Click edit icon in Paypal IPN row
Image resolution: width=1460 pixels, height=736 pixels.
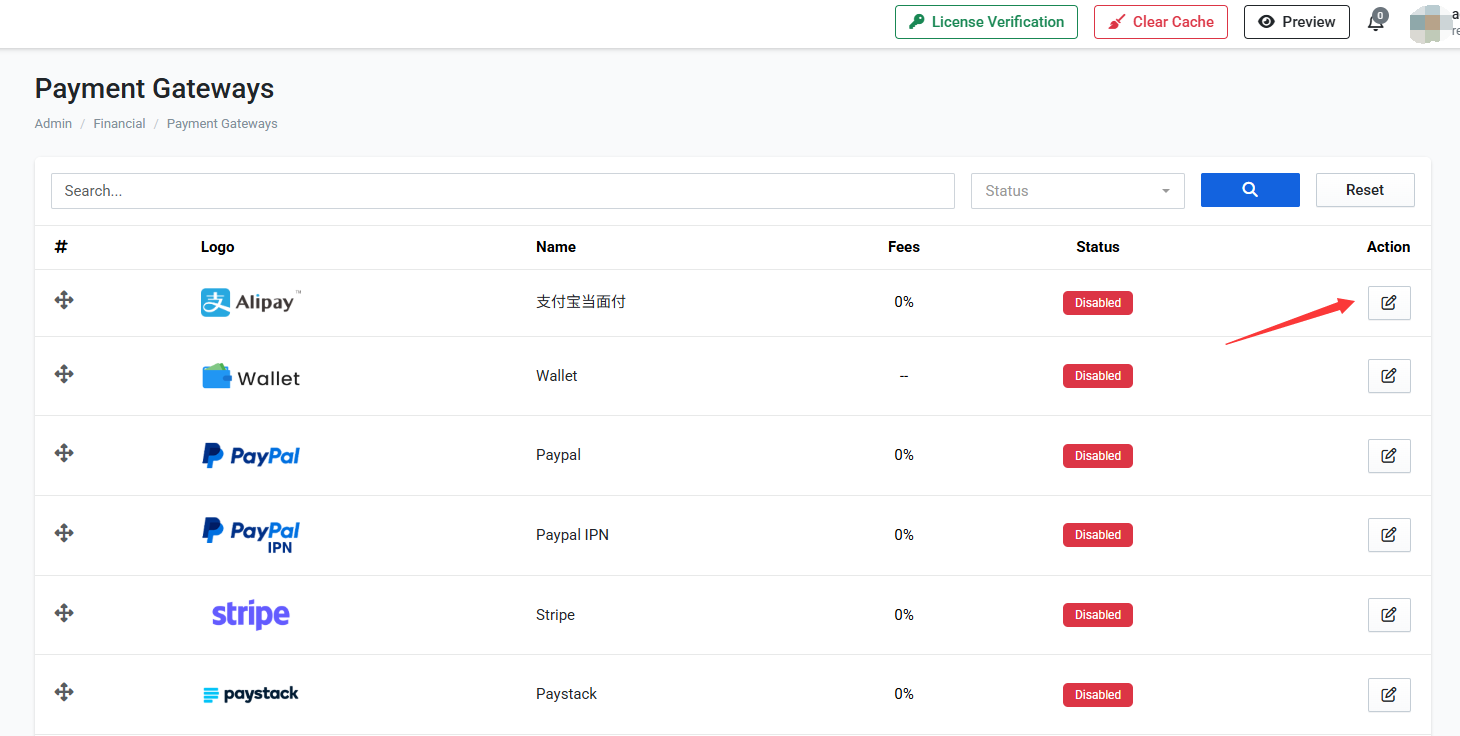(x=1389, y=535)
